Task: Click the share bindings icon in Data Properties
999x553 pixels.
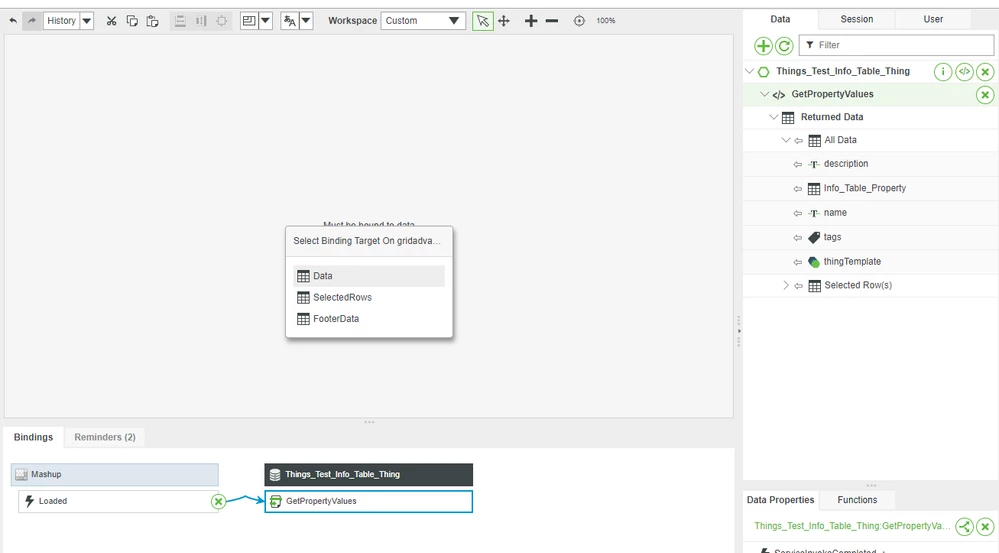Action: [x=965, y=527]
